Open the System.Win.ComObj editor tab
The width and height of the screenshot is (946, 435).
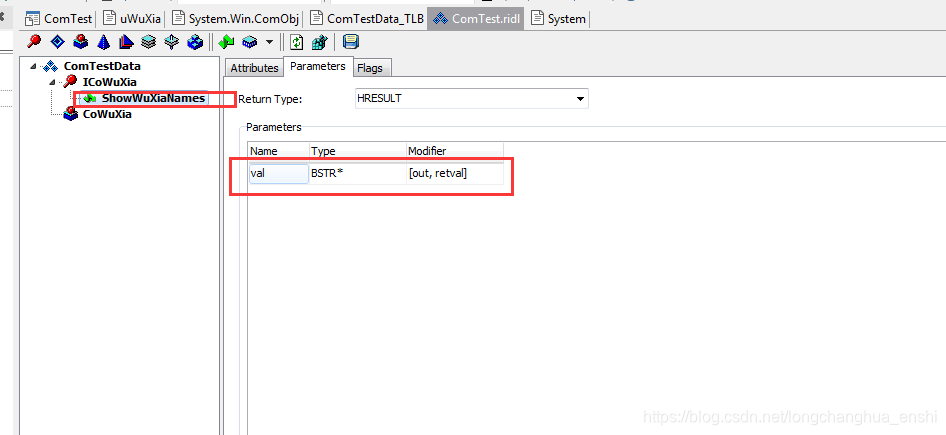point(236,19)
